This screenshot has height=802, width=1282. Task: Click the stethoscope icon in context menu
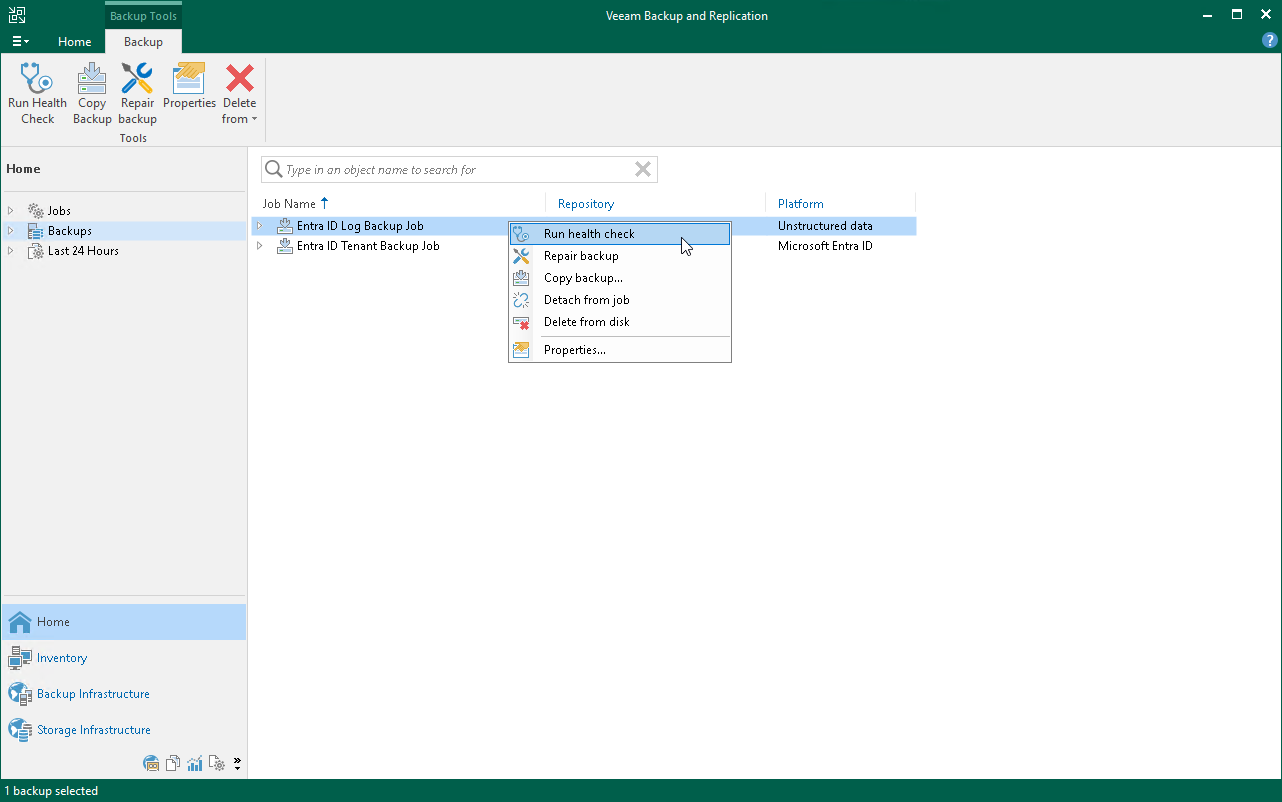pyautogui.click(x=521, y=234)
